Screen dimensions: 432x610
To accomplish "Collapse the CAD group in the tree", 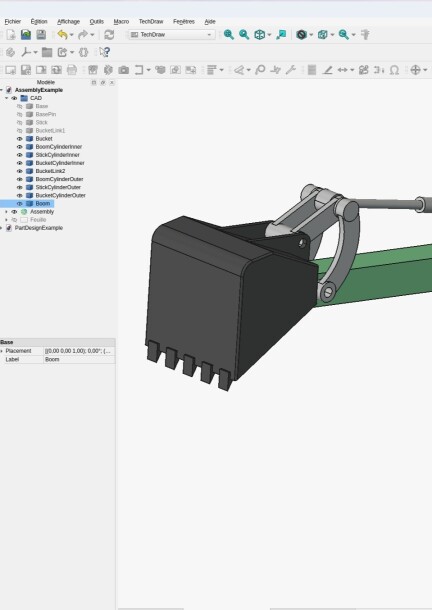I will 6,98.
